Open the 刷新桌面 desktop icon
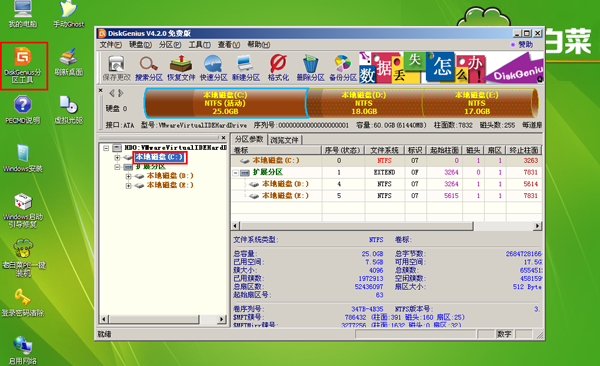This screenshot has width=600, height=366. 68,62
